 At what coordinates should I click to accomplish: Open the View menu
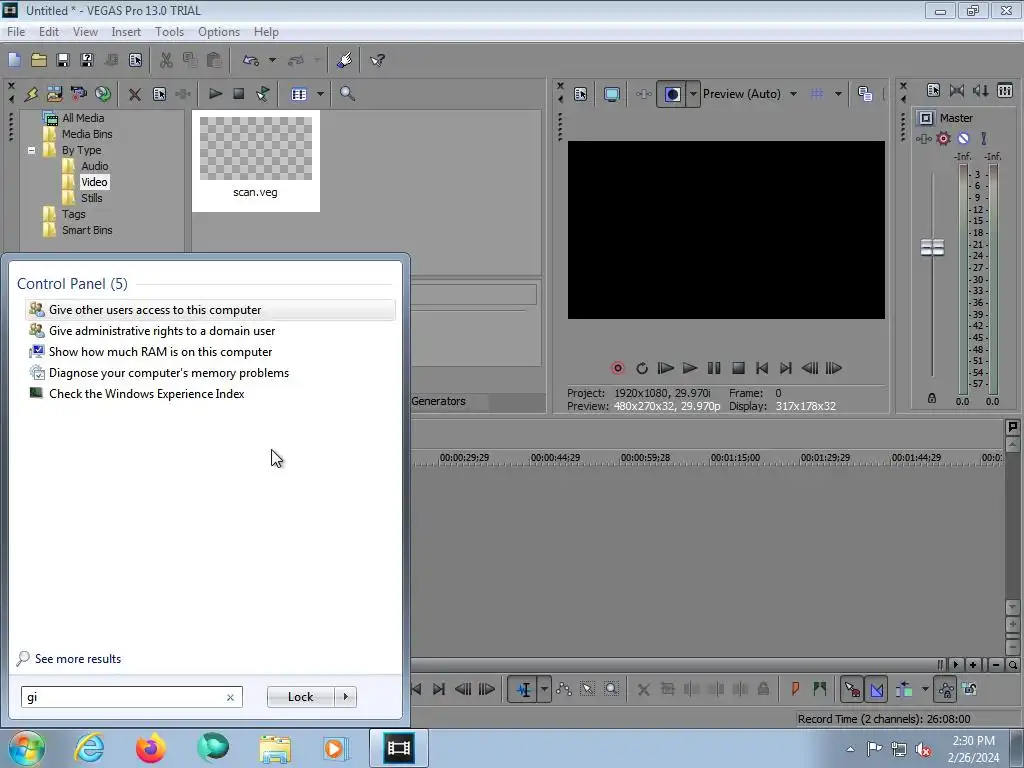pos(85,31)
